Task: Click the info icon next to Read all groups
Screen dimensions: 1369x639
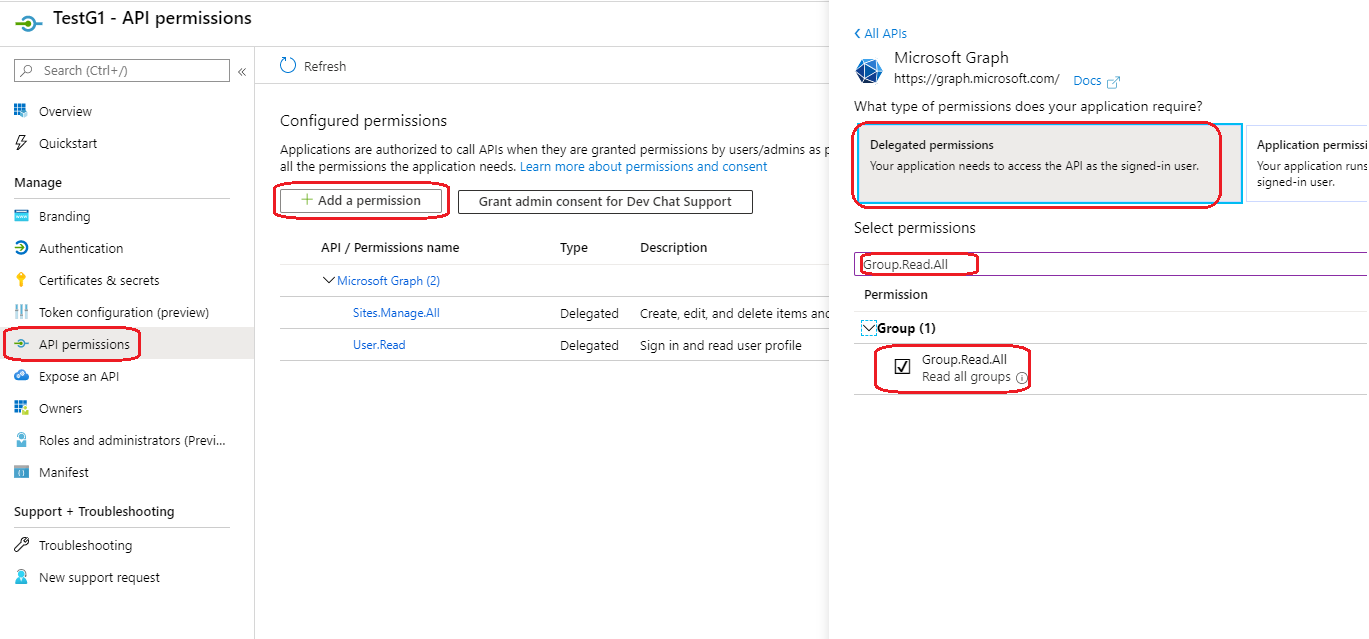Action: [x=1021, y=378]
